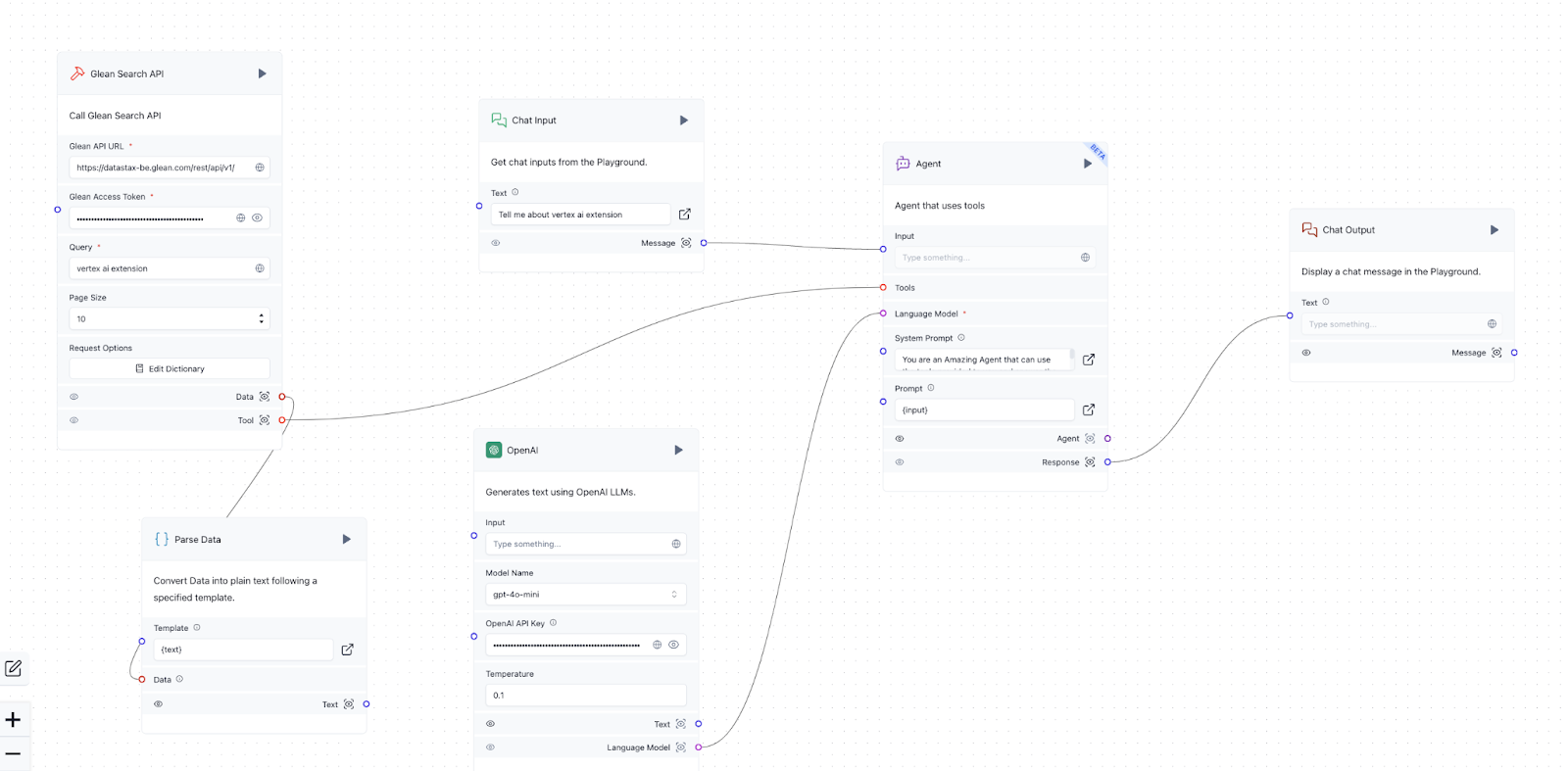Image resolution: width=1568 pixels, height=771 pixels.
Task: Run the Chat Output component
Action: (1494, 230)
